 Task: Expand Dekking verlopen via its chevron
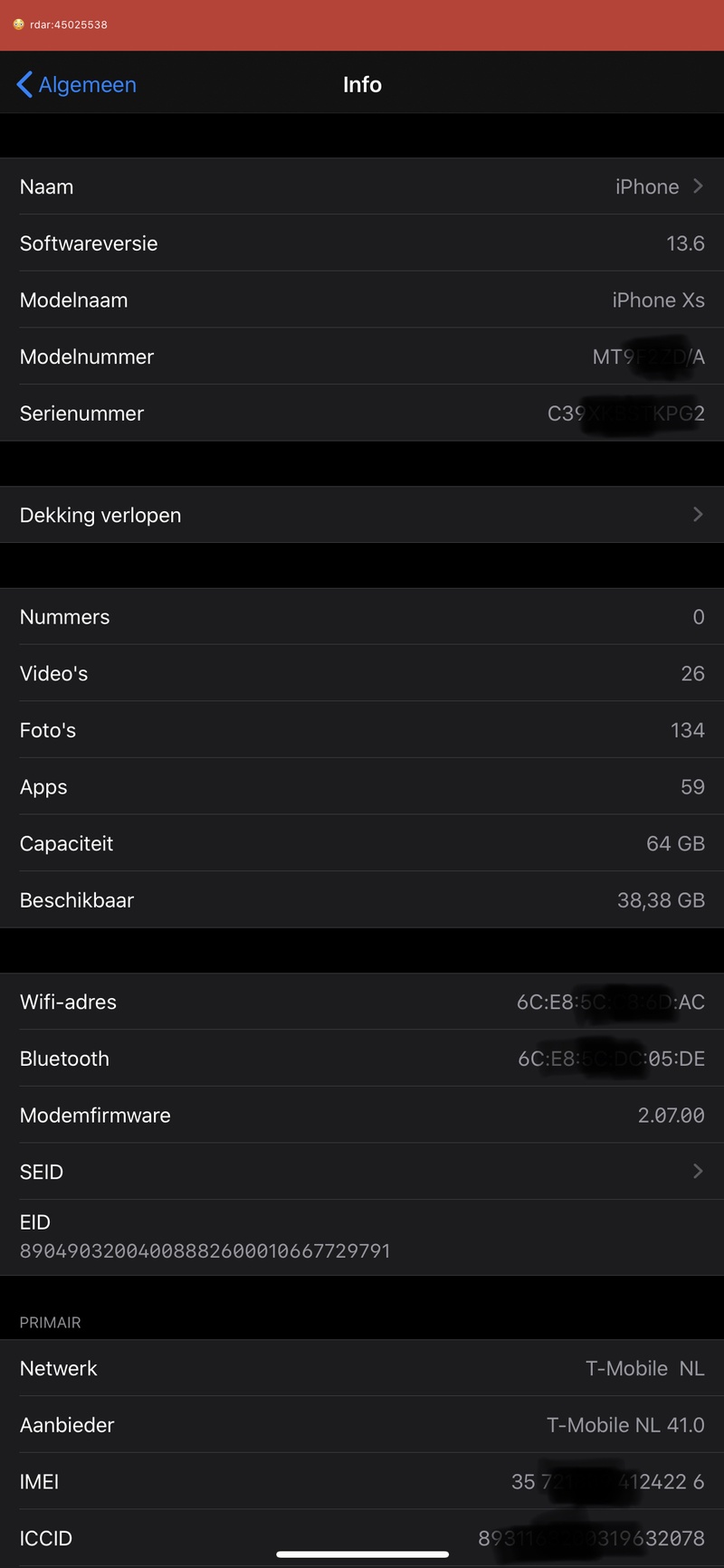(x=698, y=515)
